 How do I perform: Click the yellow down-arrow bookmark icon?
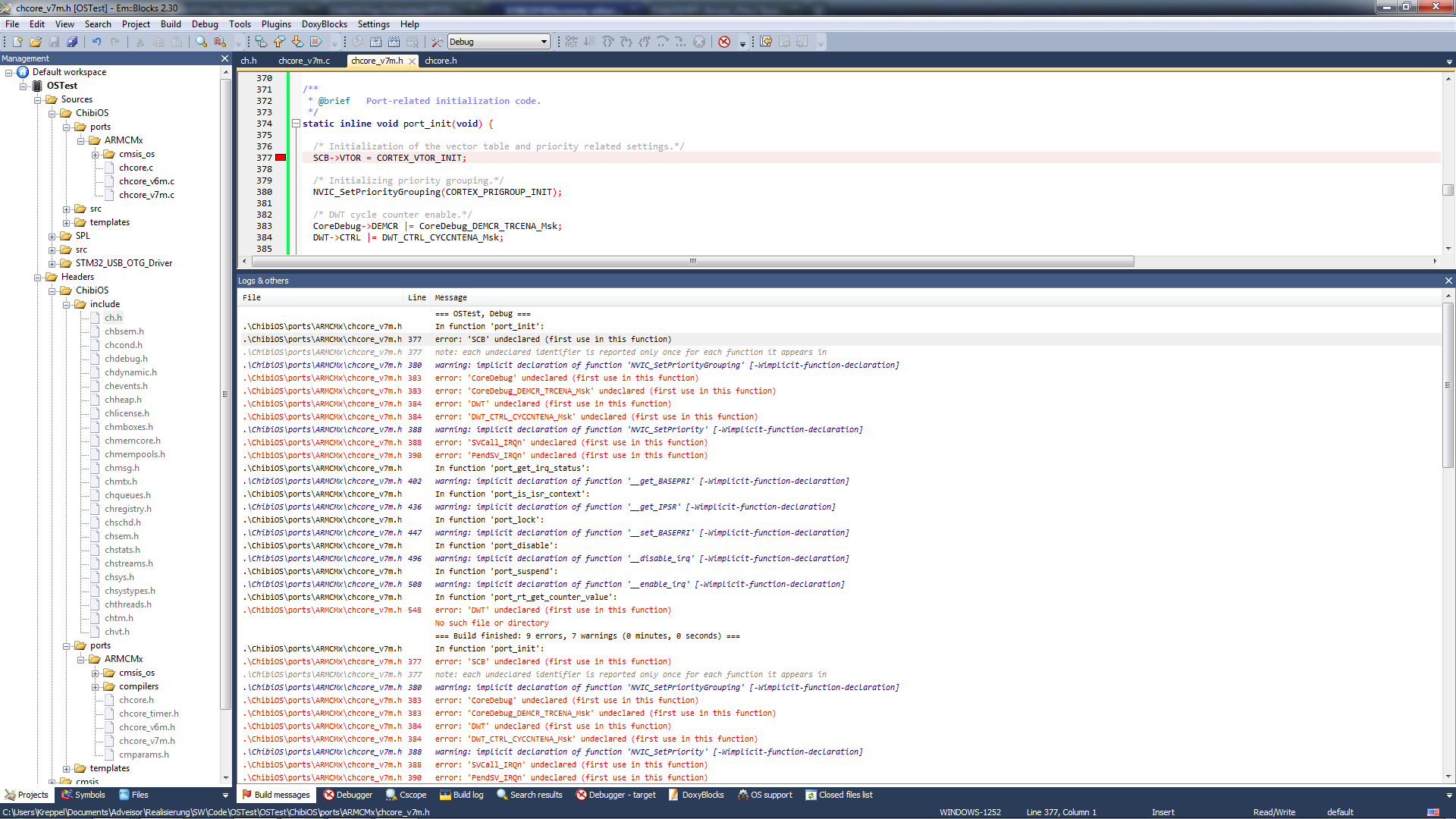(x=298, y=42)
